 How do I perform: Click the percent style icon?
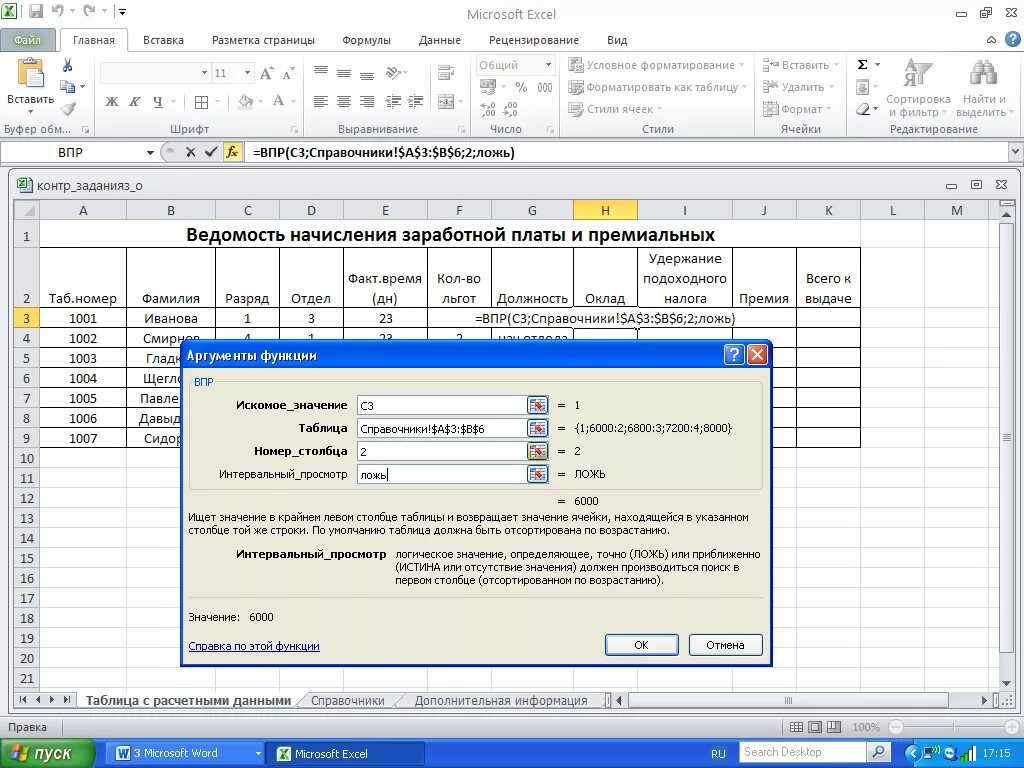point(521,87)
